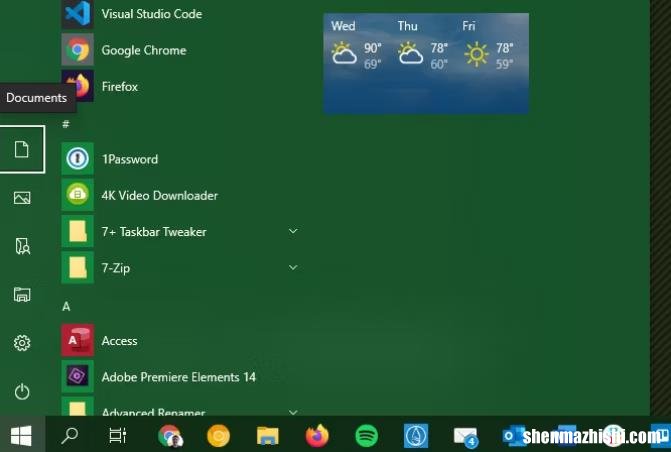Click the Windows Start button

pos(21,435)
